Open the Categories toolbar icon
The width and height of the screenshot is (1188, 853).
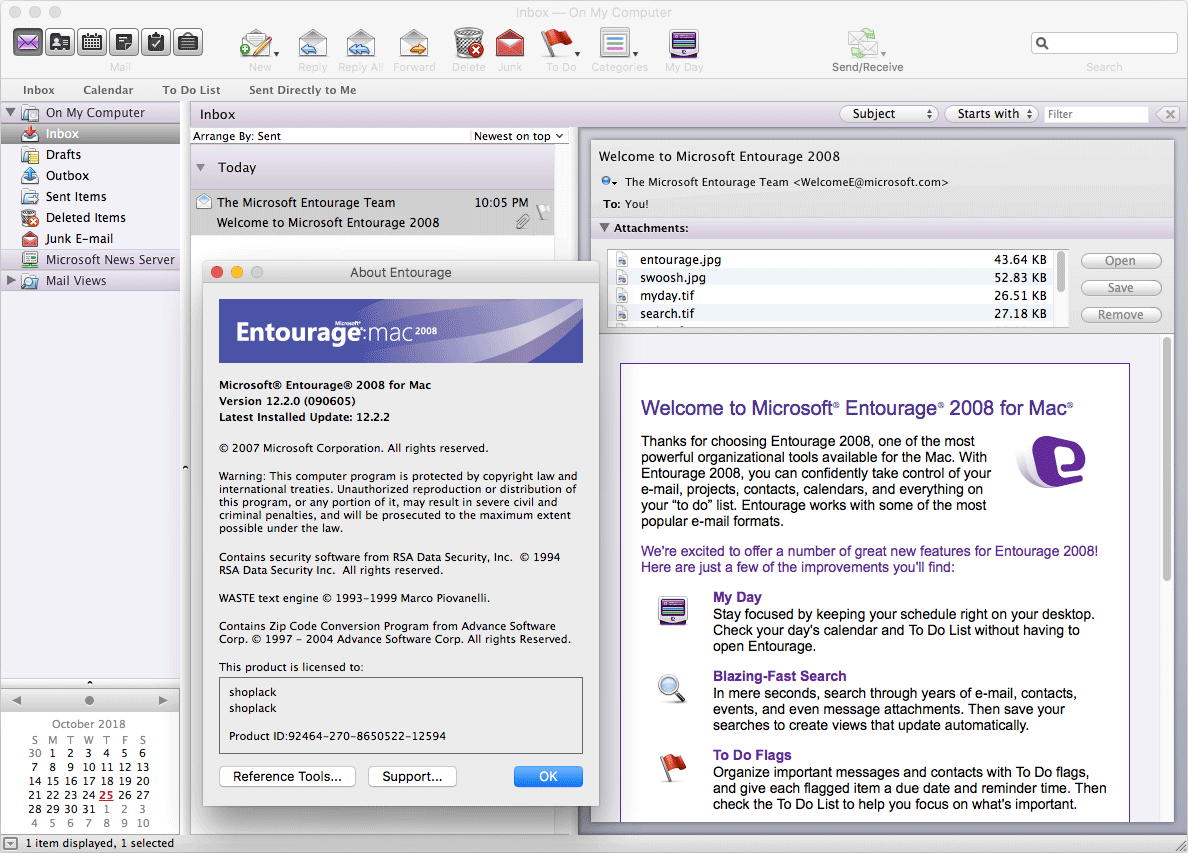point(614,44)
